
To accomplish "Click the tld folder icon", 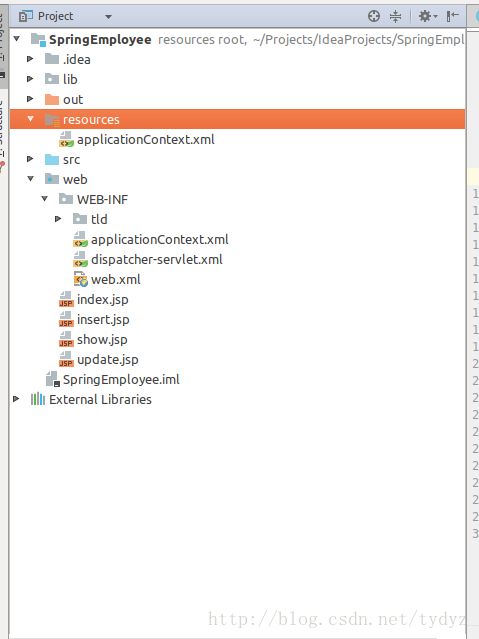I will click(x=80, y=219).
